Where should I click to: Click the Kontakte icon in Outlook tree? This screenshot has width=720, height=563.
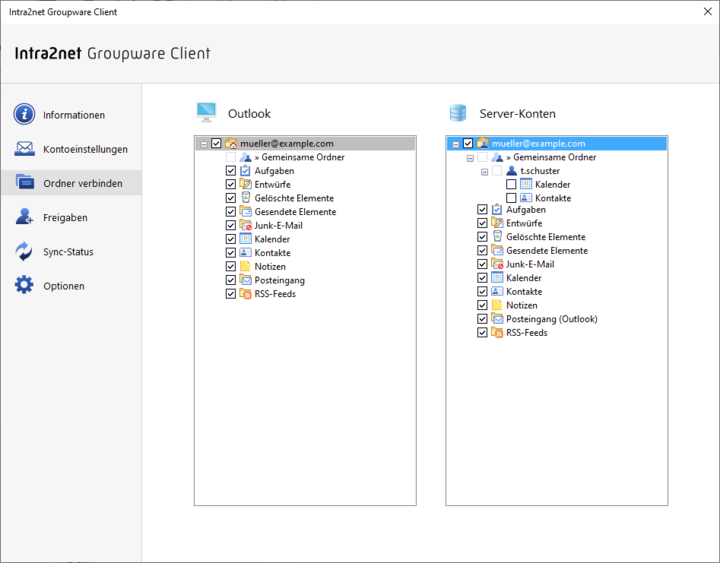(246, 253)
